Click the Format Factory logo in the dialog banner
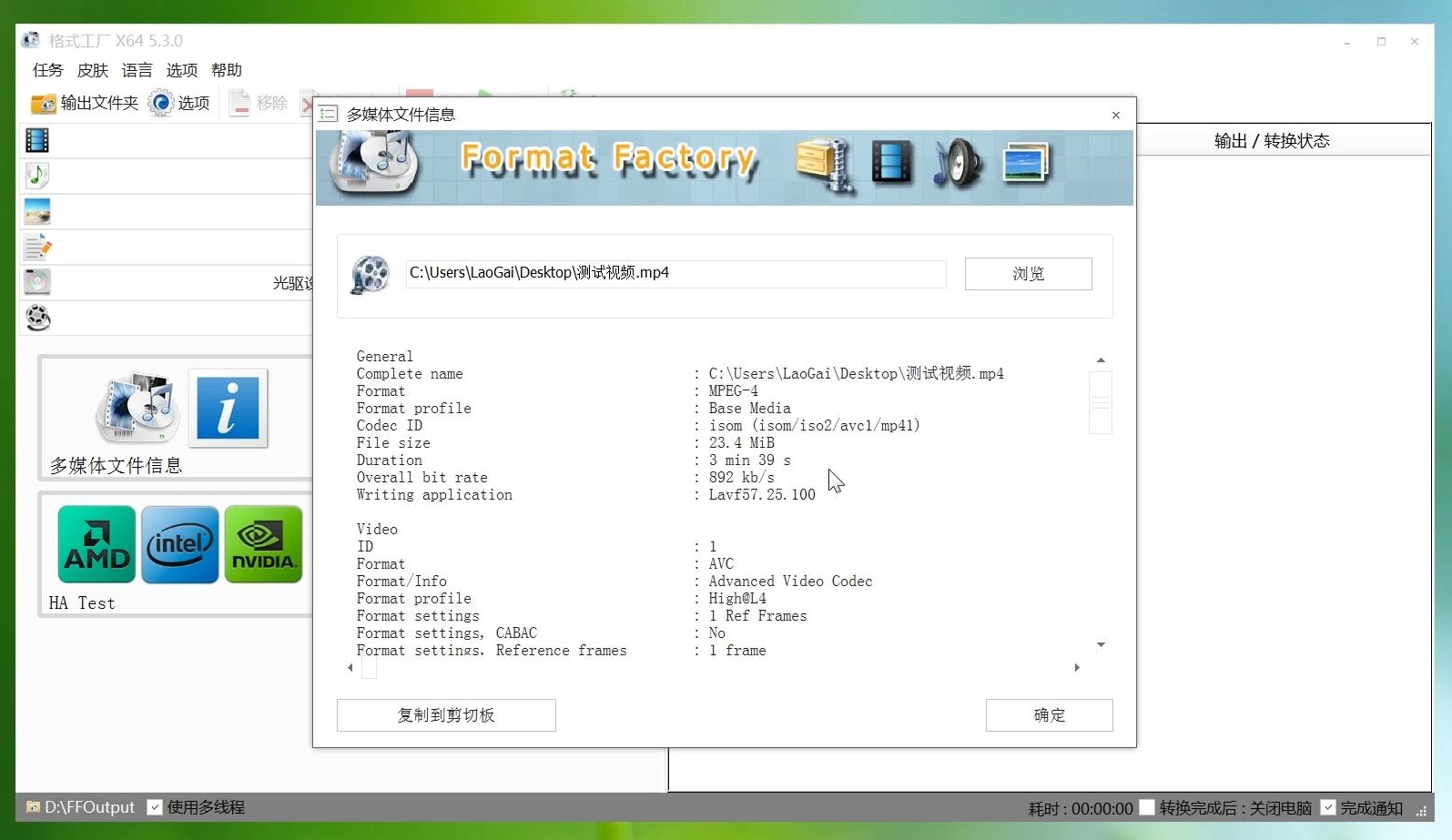 pos(374,163)
